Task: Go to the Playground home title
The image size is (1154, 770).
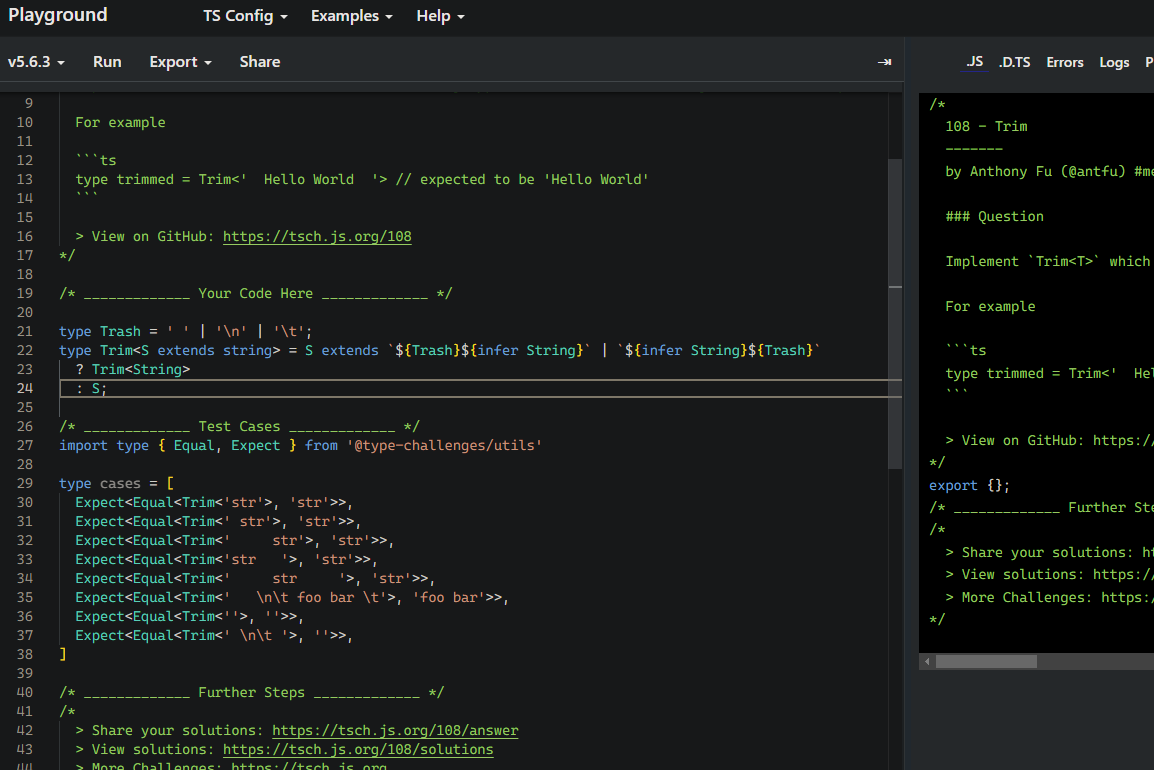Action: (x=58, y=15)
